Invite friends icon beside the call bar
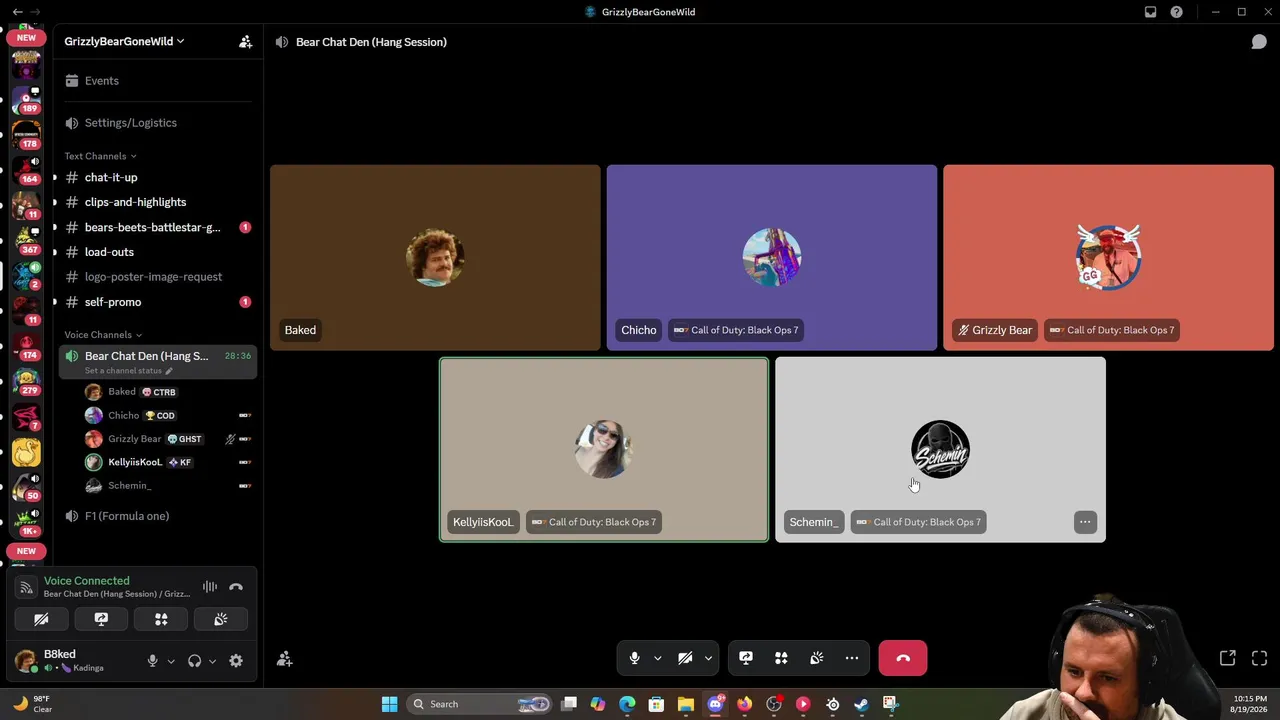This screenshot has height=720, width=1280. click(285, 658)
